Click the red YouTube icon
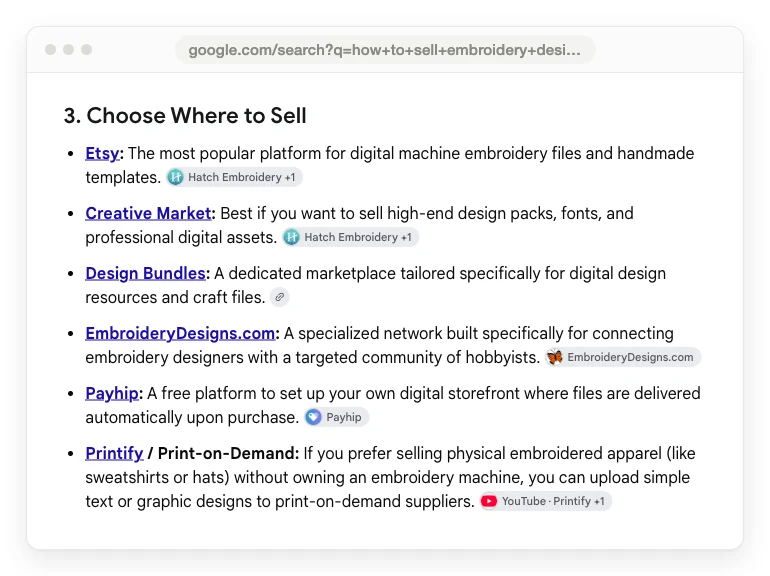Viewport: 770px width, 576px height. click(x=489, y=501)
